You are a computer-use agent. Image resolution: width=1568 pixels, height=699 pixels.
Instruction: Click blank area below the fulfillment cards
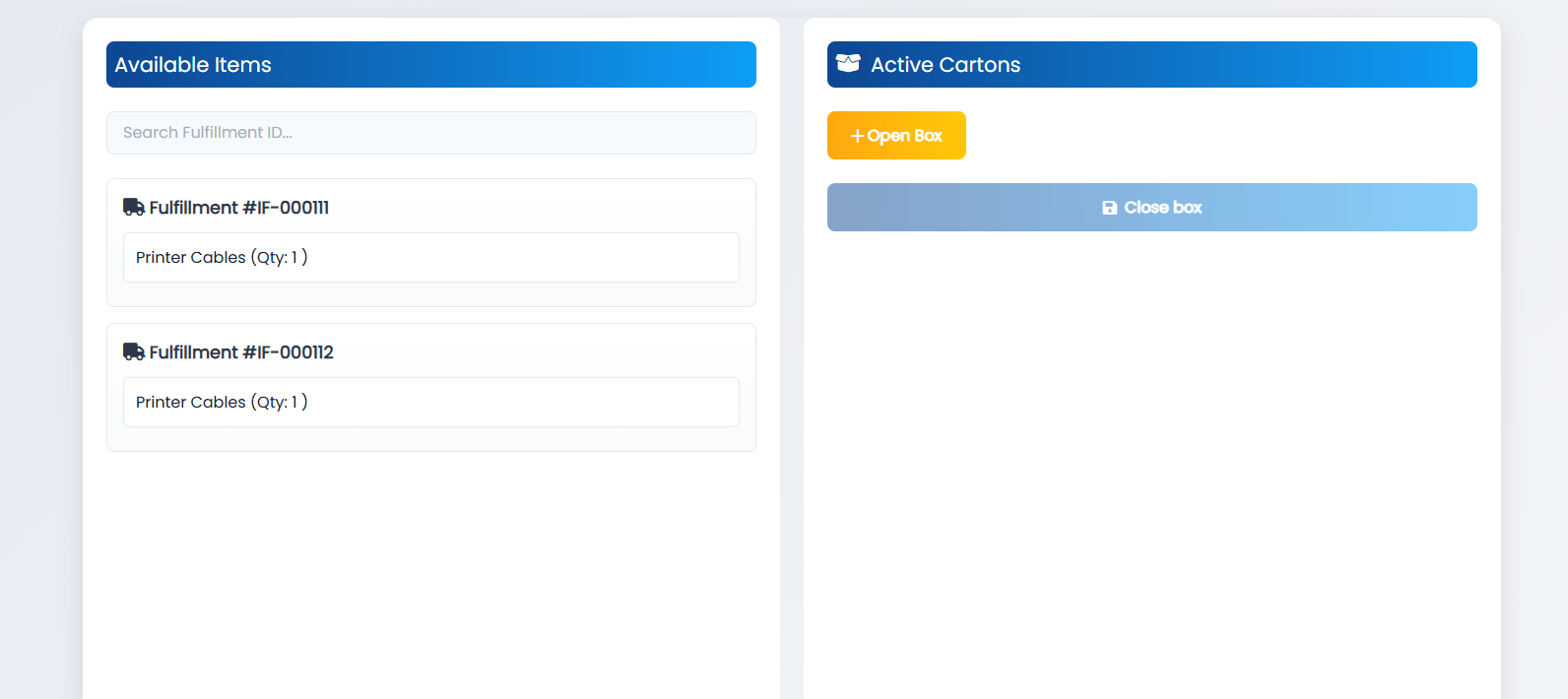(x=431, y=571)
